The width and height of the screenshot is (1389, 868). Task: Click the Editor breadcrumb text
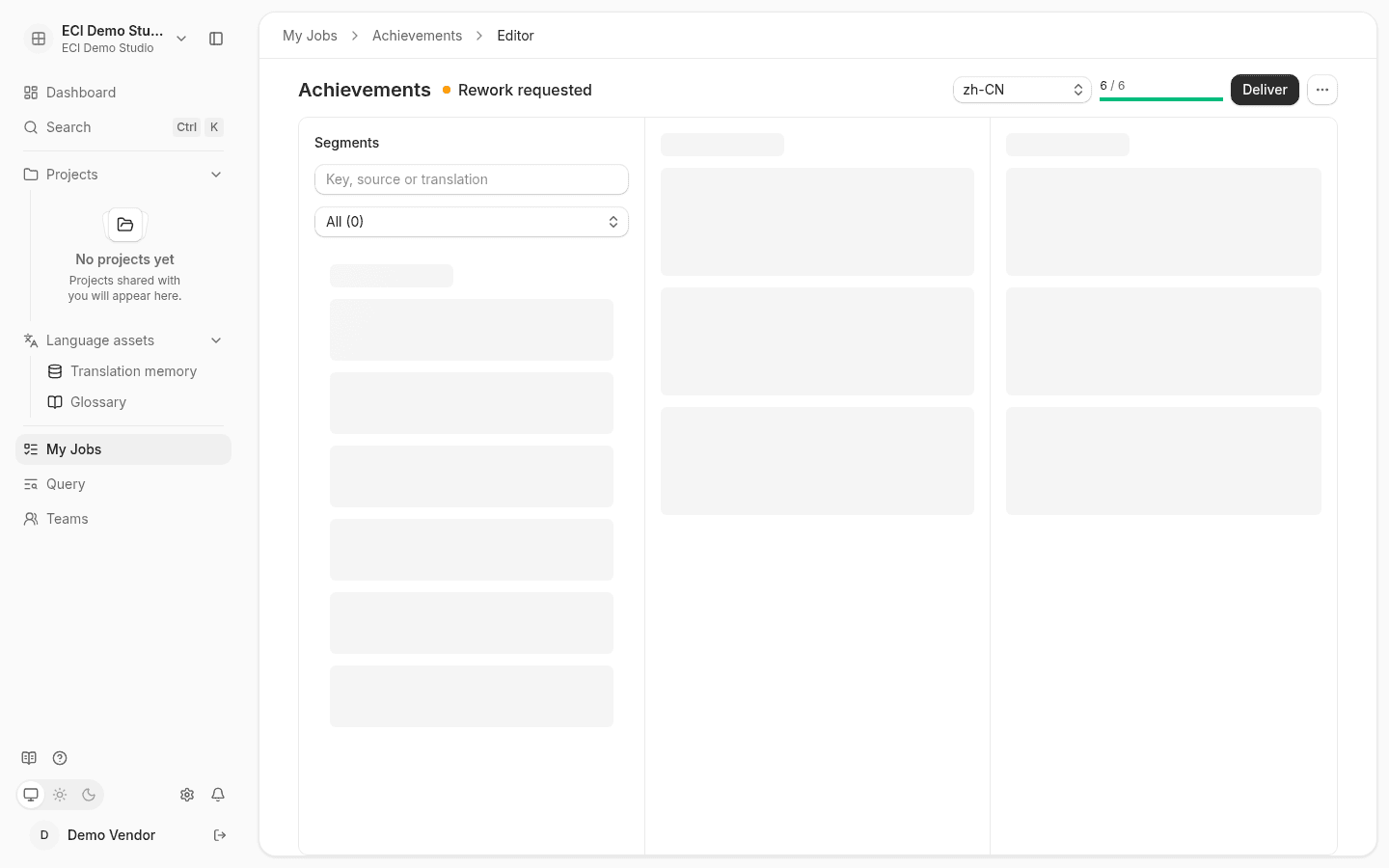(x=515, y=36)
